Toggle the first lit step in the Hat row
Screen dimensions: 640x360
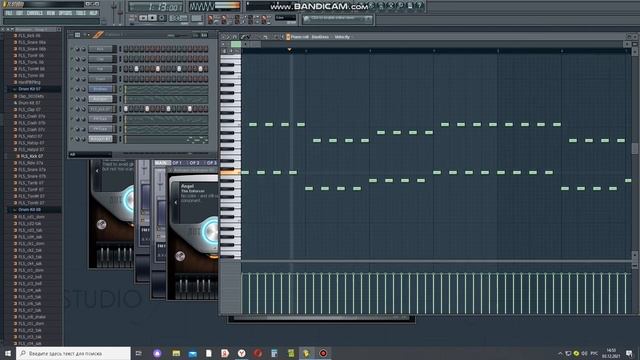point(136,69)
